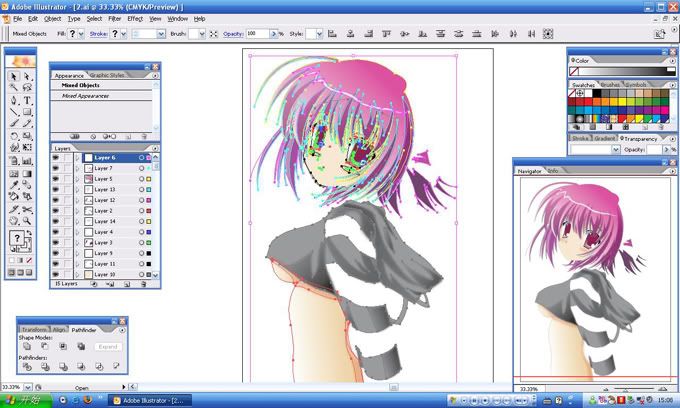
Task: Toggle lock box for Layer 4
Action: tap(67, 232)
